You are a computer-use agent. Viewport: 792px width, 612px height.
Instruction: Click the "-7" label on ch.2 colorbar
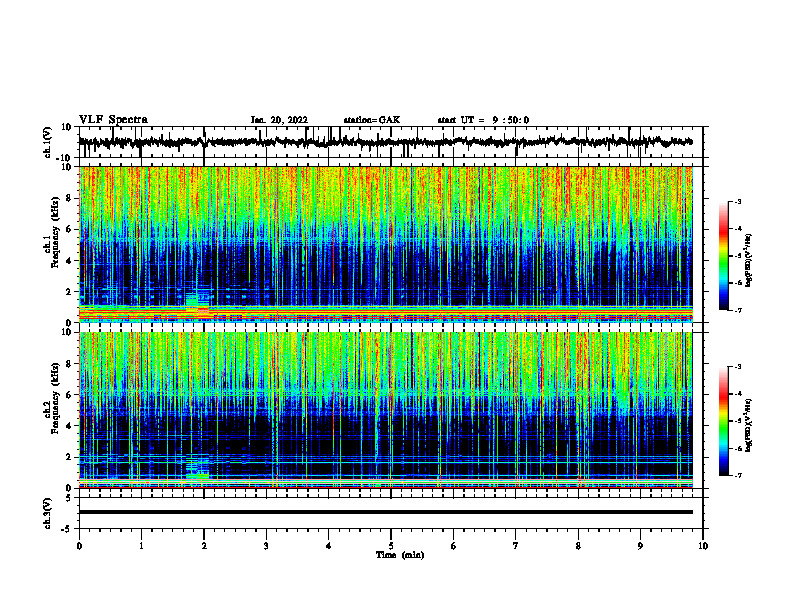click(x=737, y=475)
